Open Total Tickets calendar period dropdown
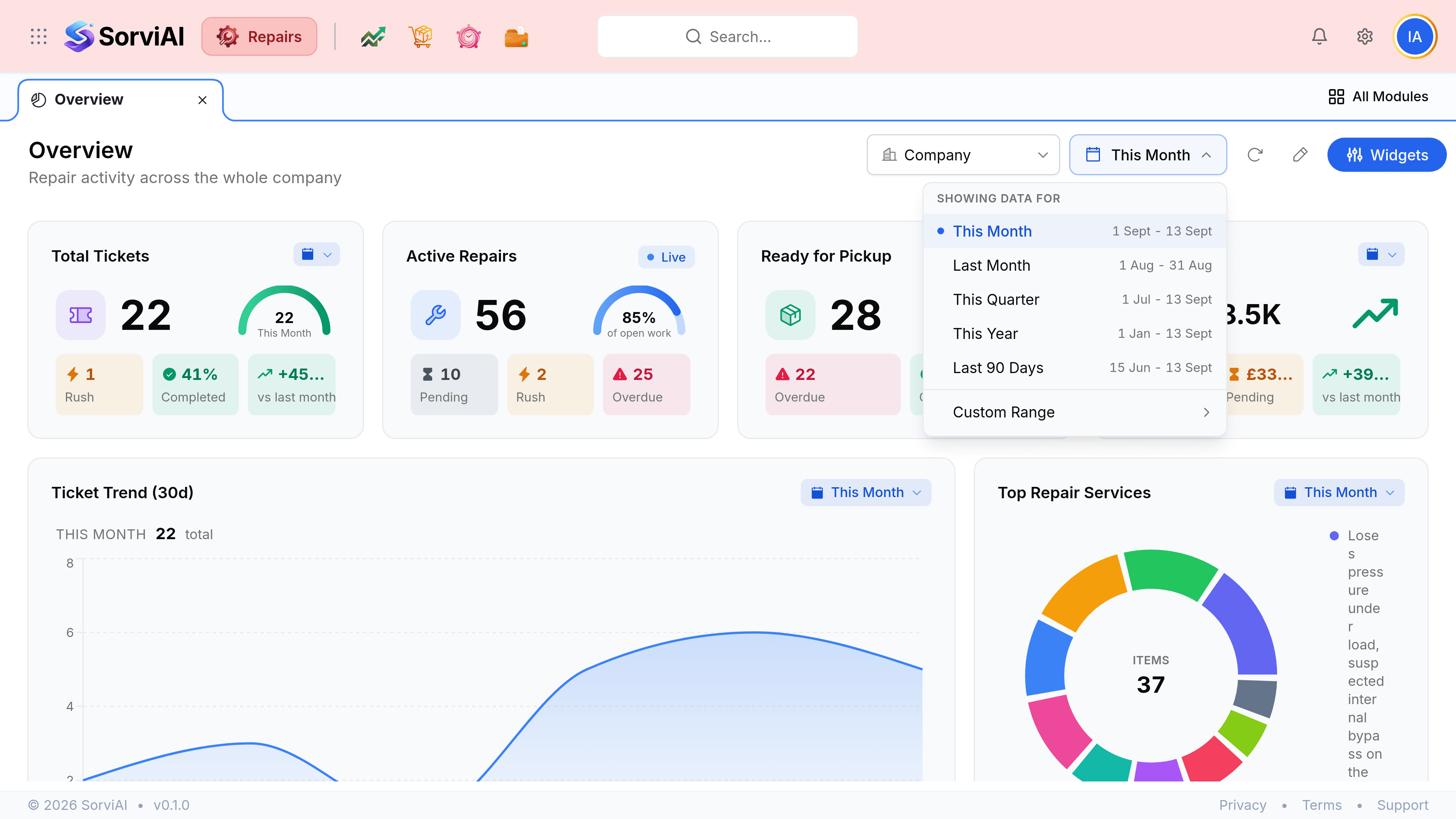 click(x=317, y=254)
